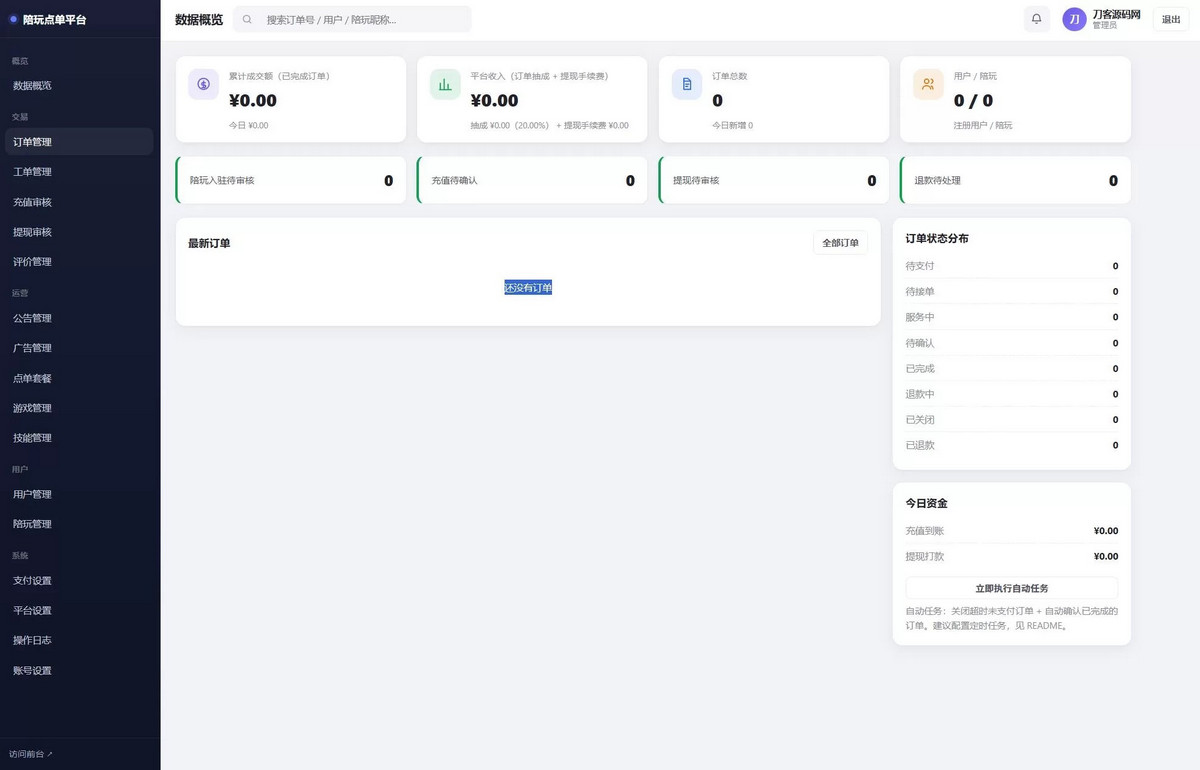Click the 全部订单 button
This screenshot has height=770, width=1200.
pos(840,243)
